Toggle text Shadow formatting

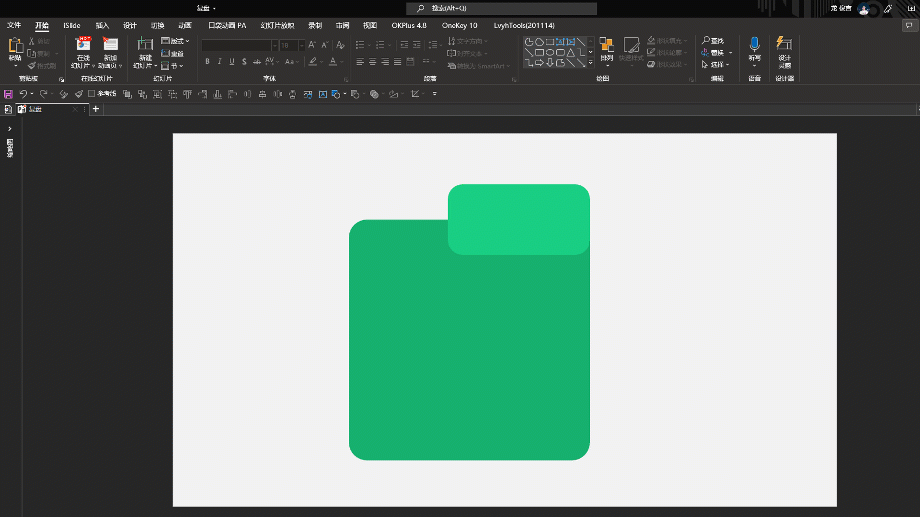pos(244,61)
